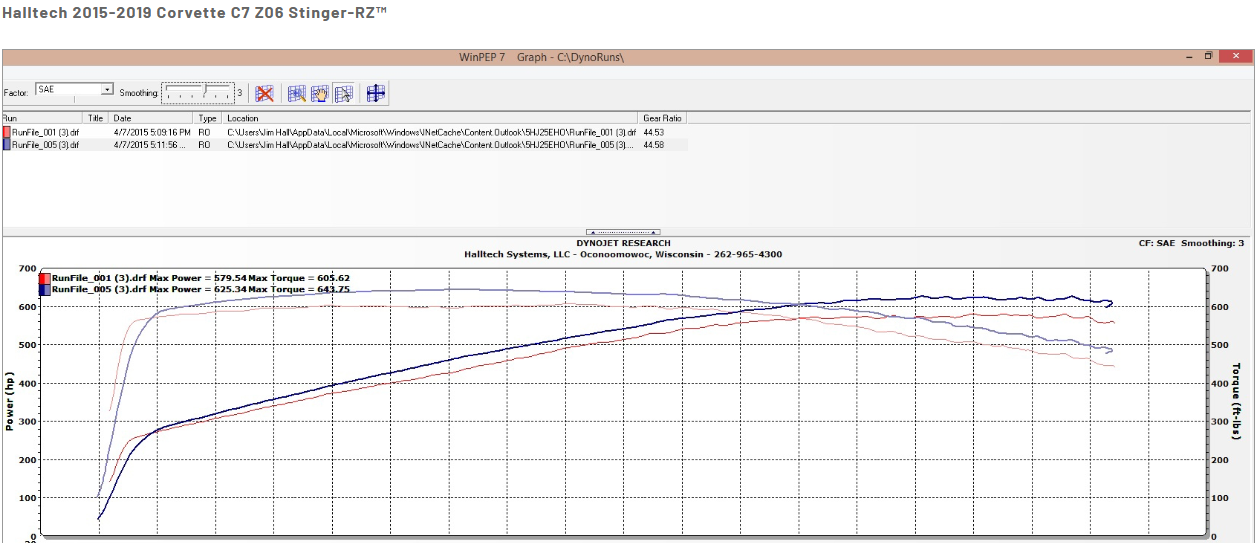Click the Halltech Corvette C7 Z06 Stinger-RZ heading
Viewport: 1257px width, 543px height.
click(195, 12)
